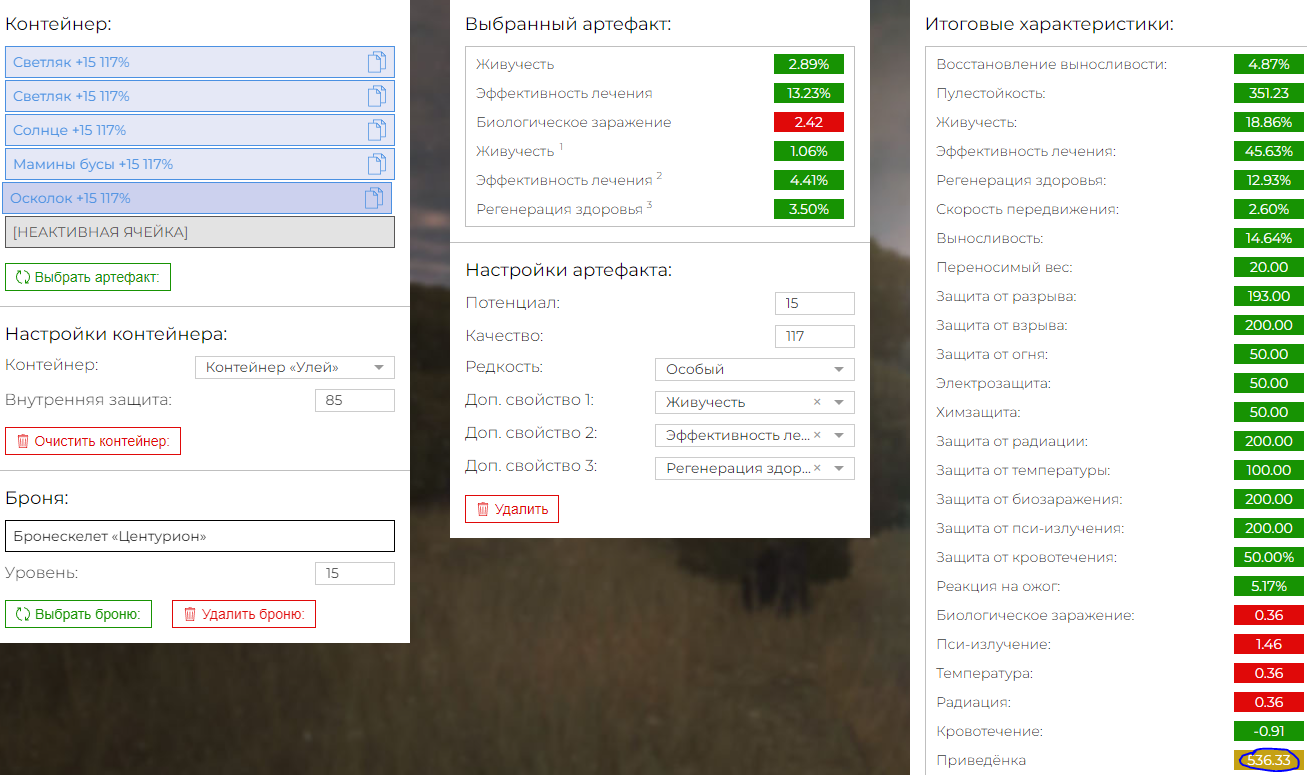Screen dimensions: 1307x775
Task: Clear the Доп. свойство 3 selection
Action: tap(817, 468)
